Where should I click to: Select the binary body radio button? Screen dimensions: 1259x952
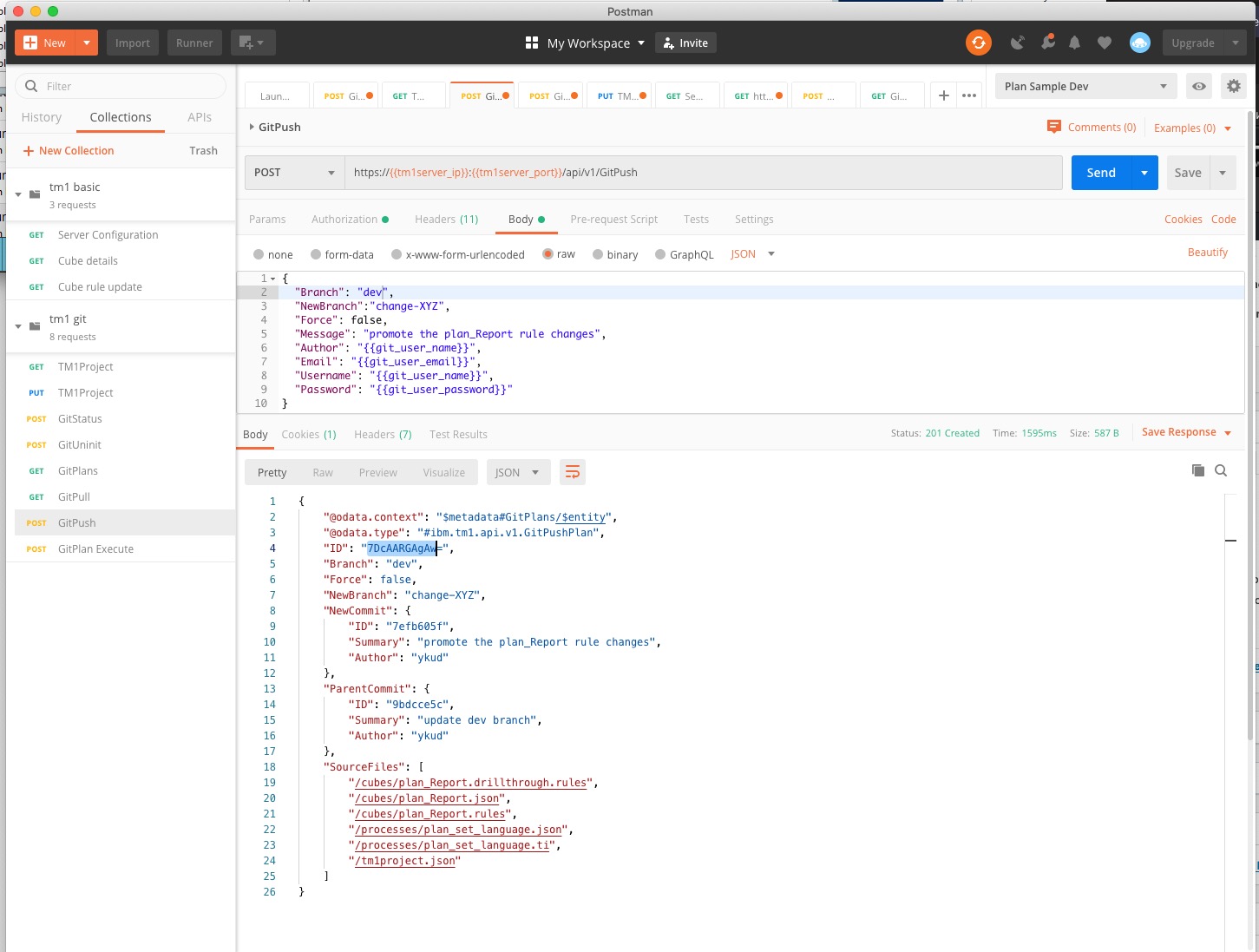(x=598, y=254)
